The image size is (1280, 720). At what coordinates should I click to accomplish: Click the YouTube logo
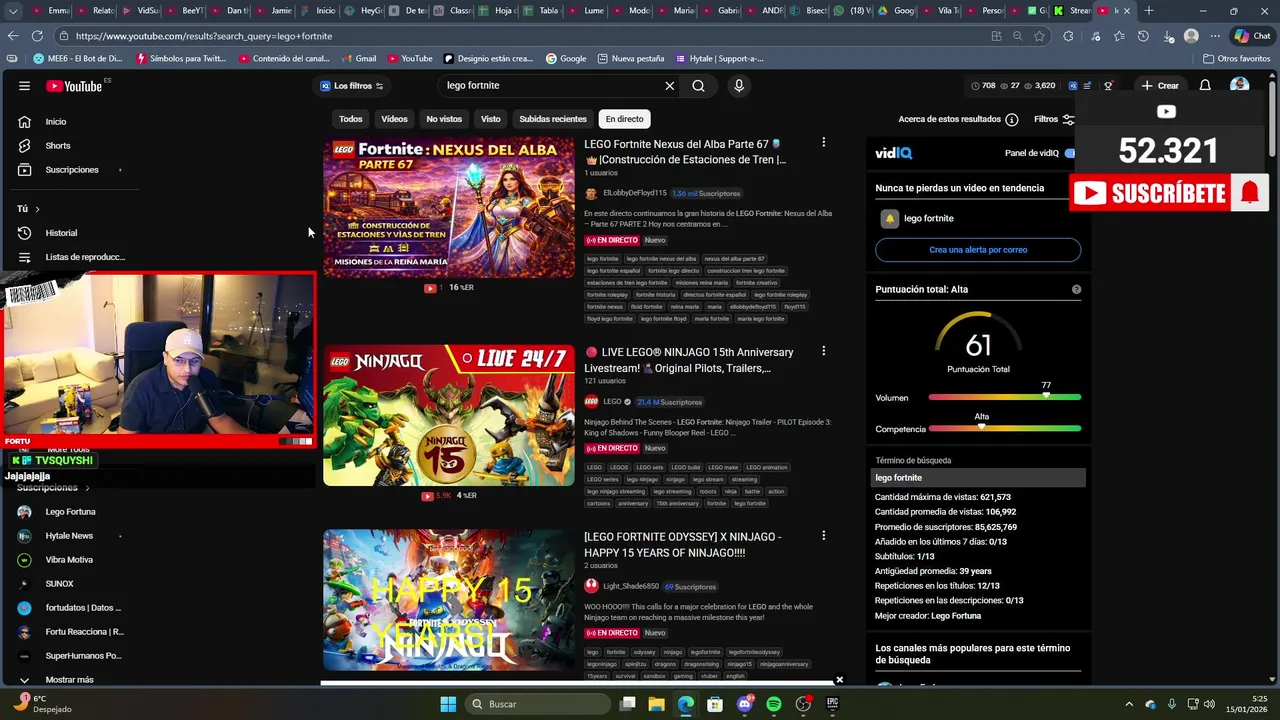click(x=73, y=86)
